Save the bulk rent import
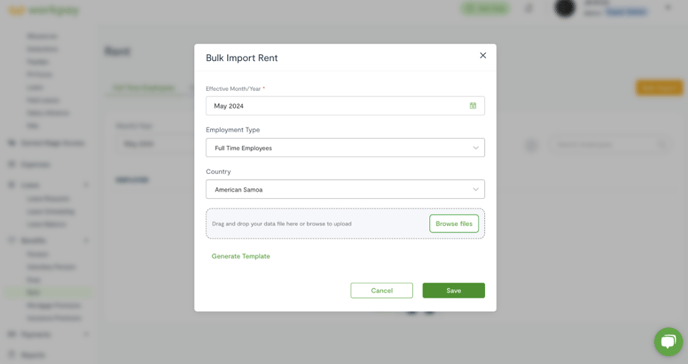 tap(454, 290)
